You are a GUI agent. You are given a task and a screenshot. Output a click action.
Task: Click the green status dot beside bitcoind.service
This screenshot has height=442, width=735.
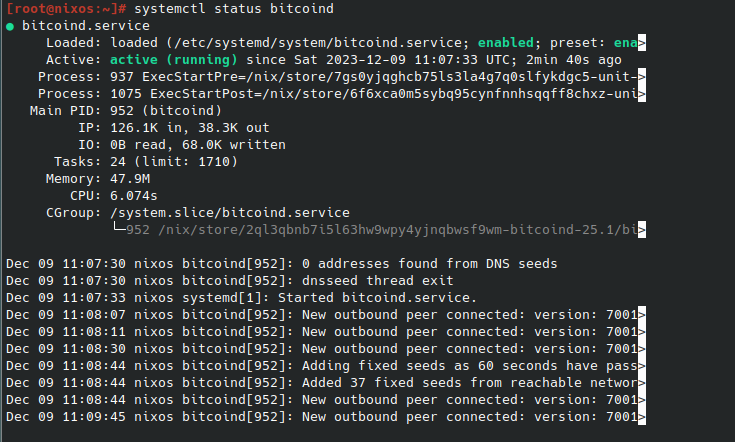pos(9,25)
